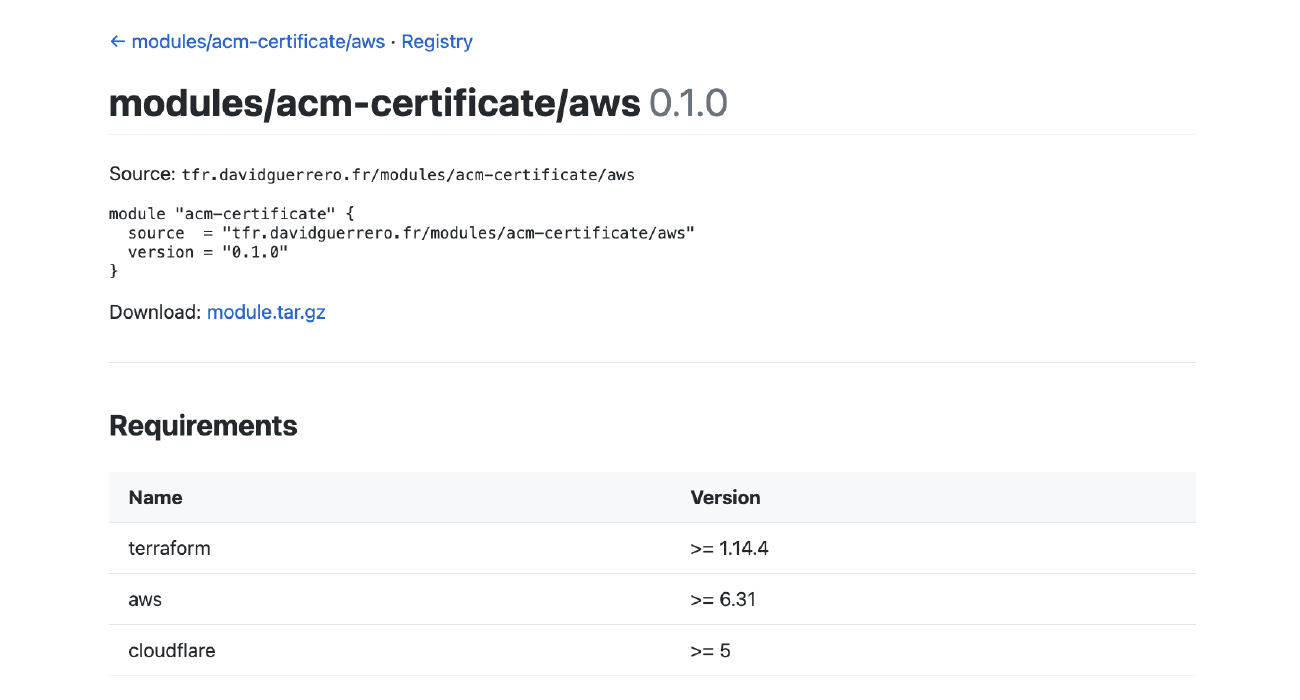
Task: Click the Download: label text
Action: click(x=153, y=311)
